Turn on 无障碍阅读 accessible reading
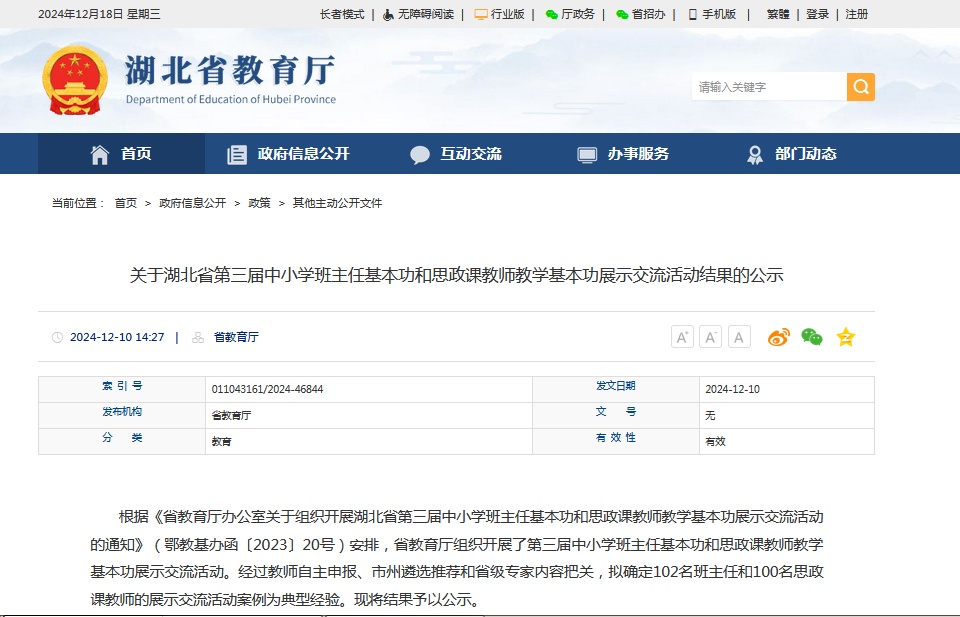This screenshot has width=960, height=617. point(418,14)
